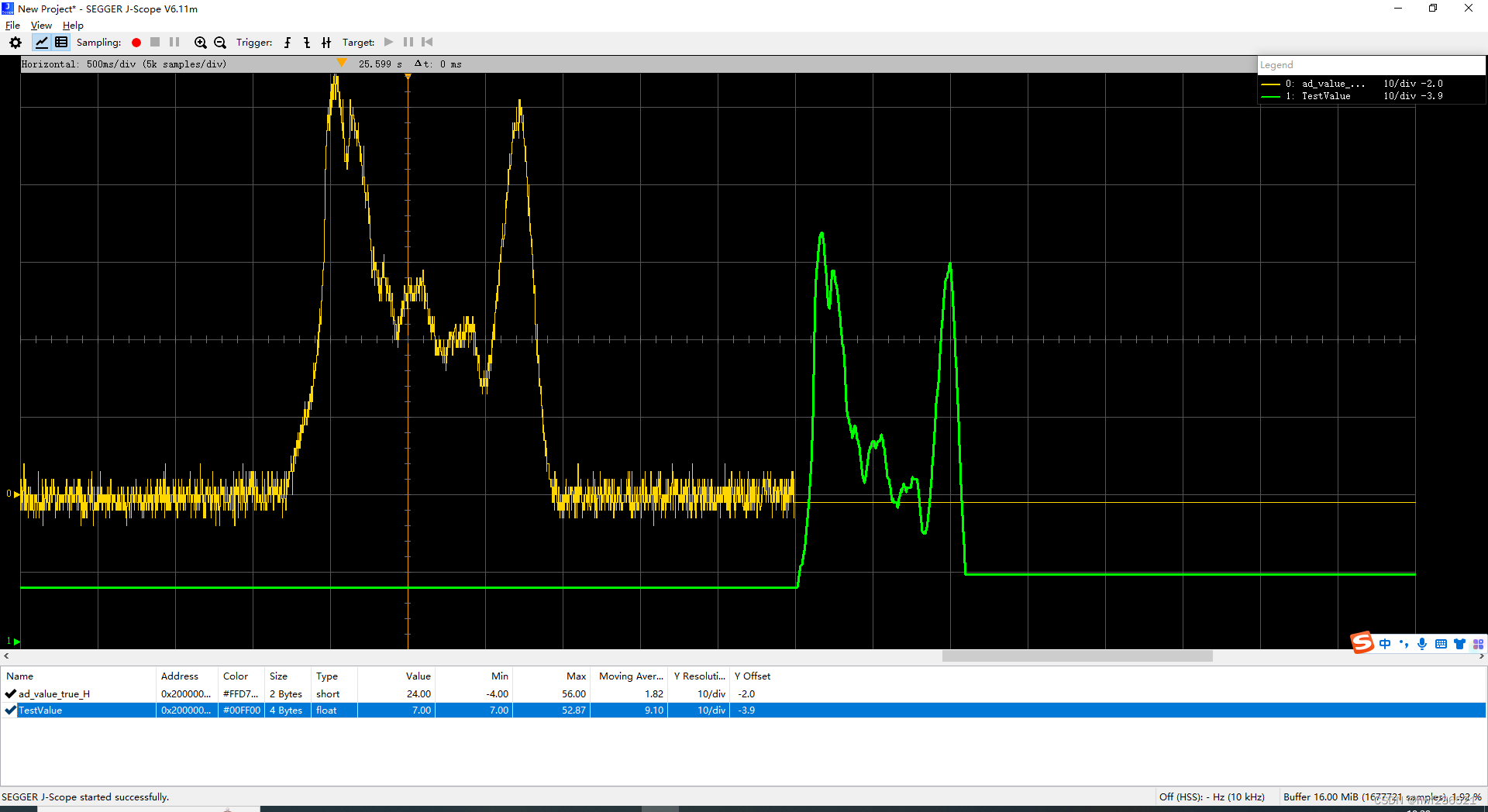Click the 'Off (HSS)' status bar entry
This screenshot has height=812, width=1488.
(x=1211, y=797)
